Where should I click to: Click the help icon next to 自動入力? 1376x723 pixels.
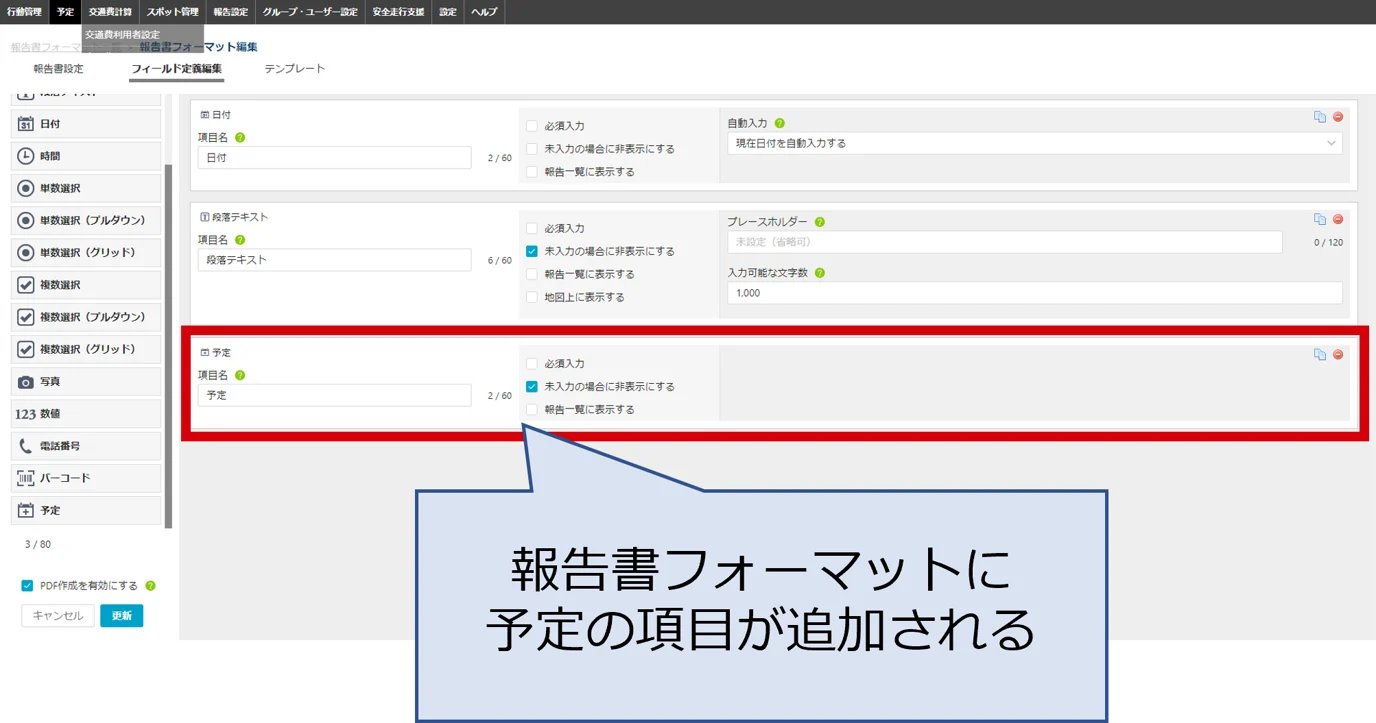[780, 123]
